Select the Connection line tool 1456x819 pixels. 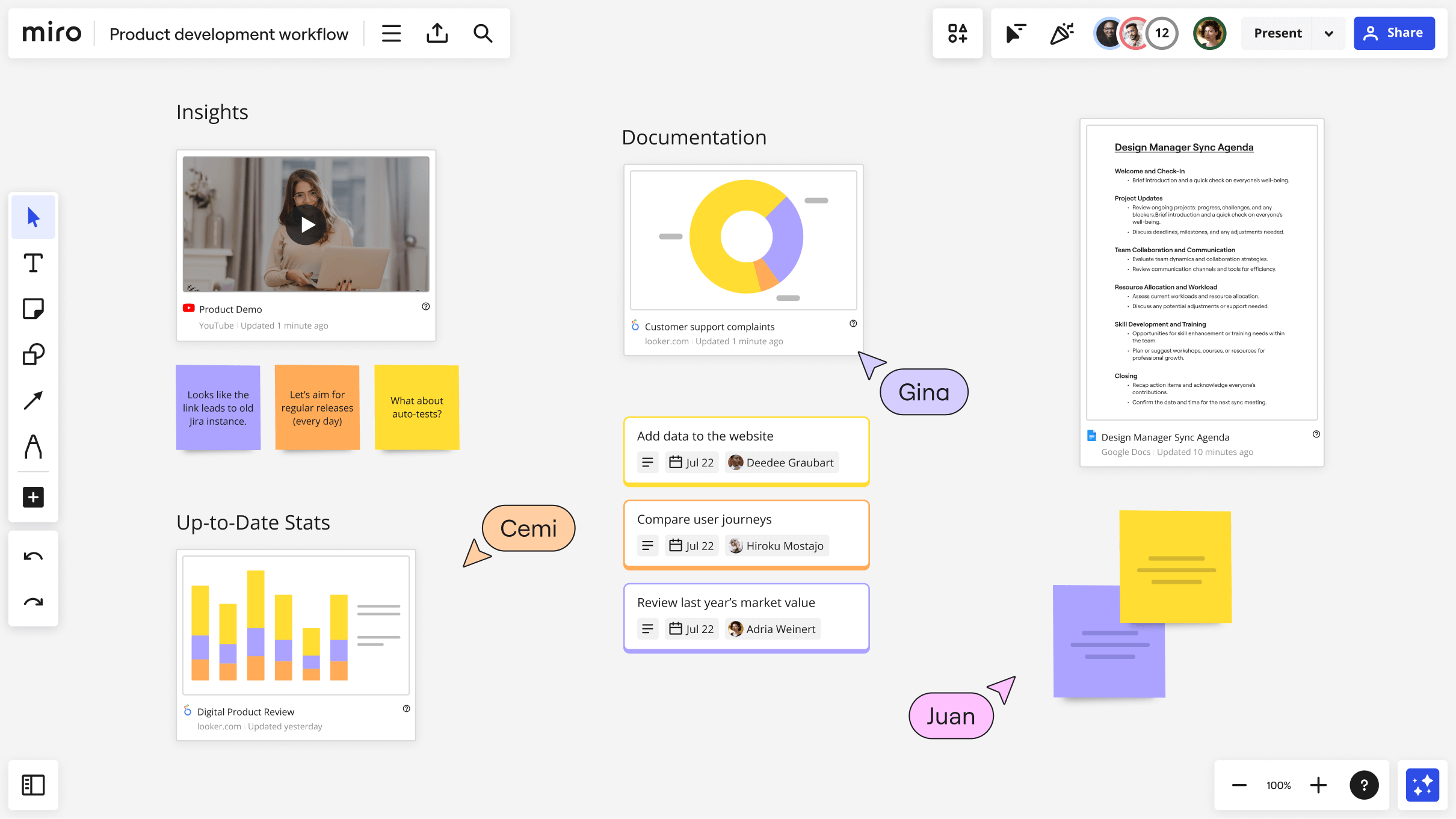pos(33,400)
